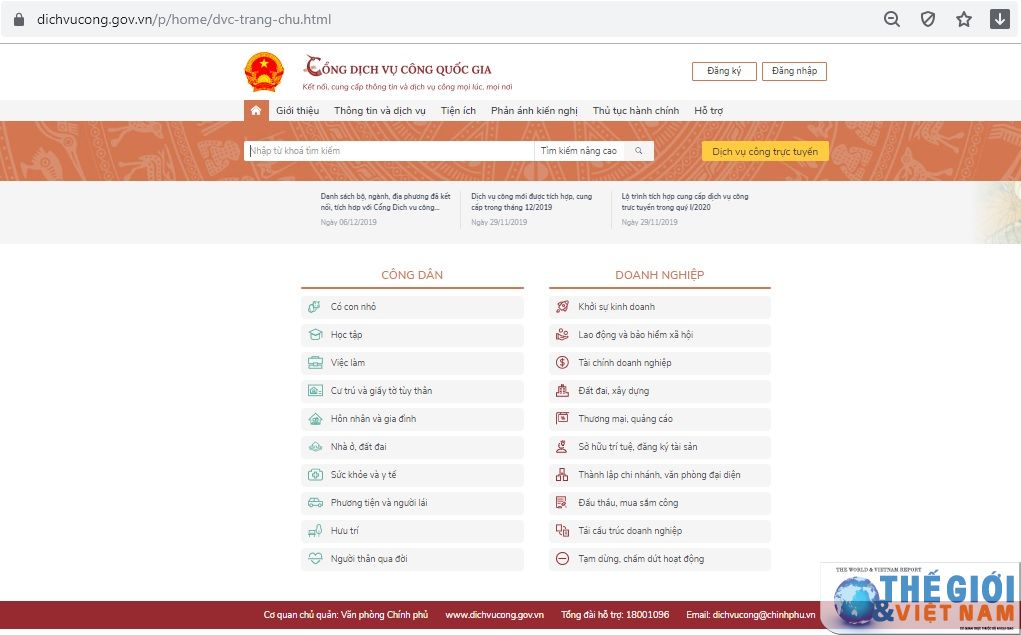Click the shield icon in address bar

[927, 19]
